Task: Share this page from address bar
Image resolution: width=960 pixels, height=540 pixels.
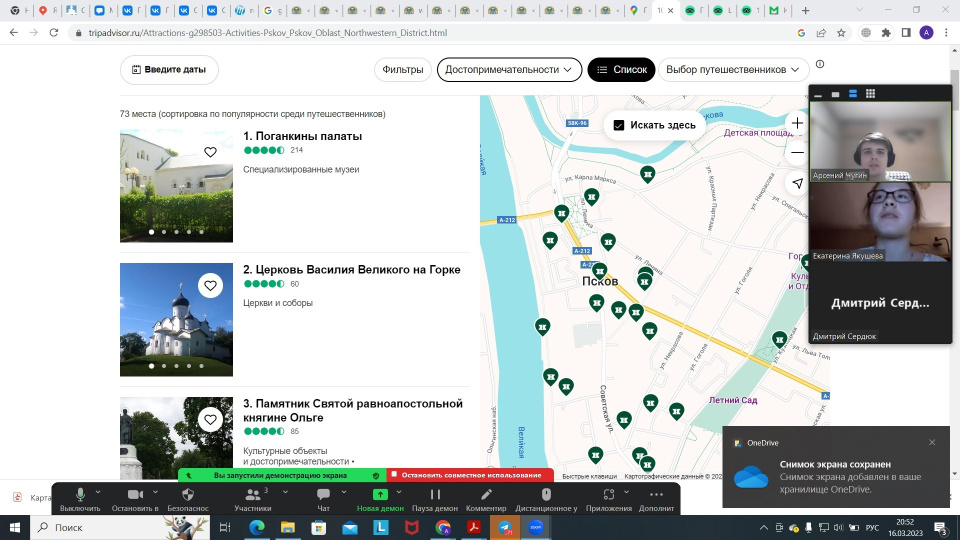Action: [x=821, y=33]
